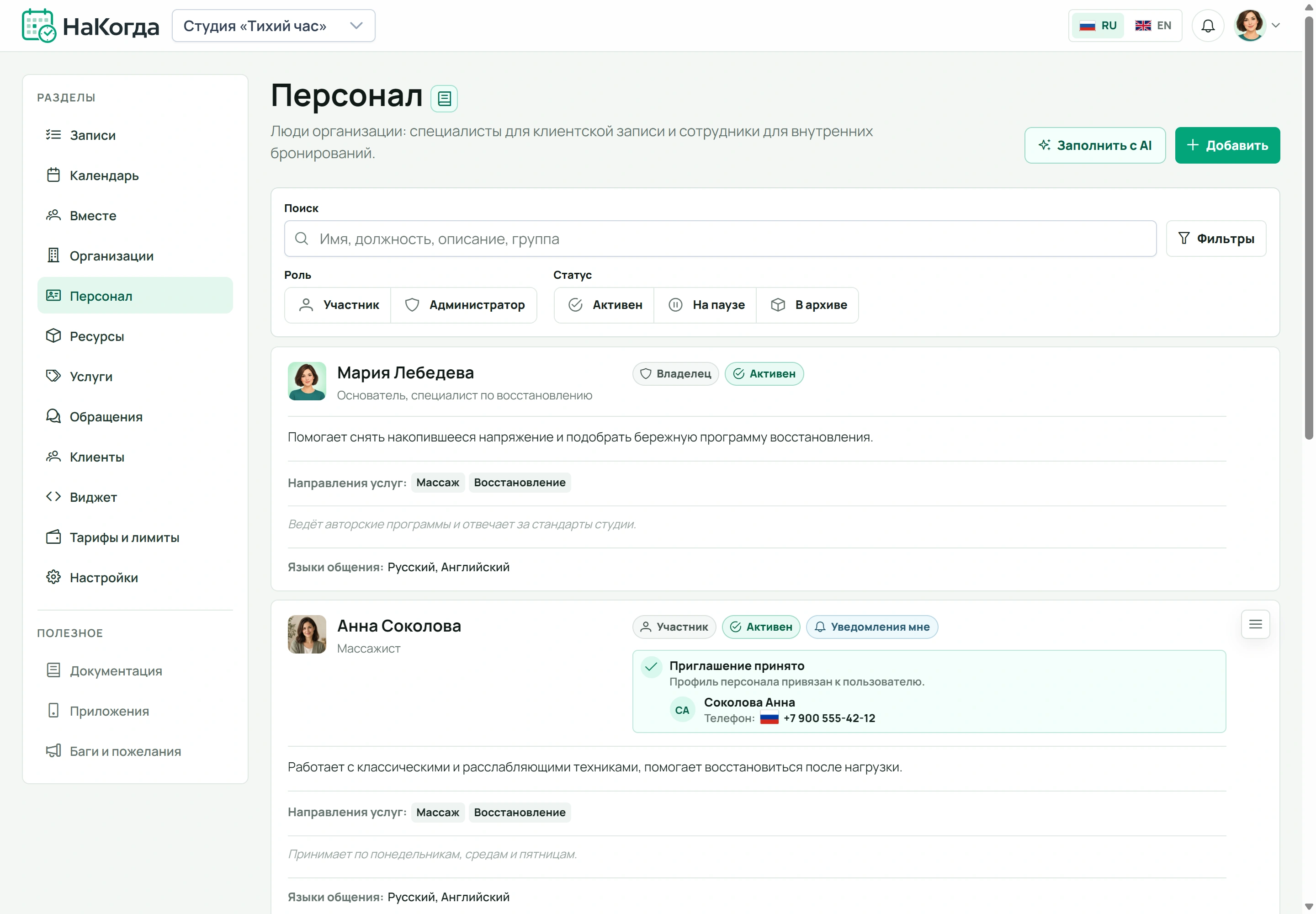Open Вместе section
The width and height of the screenshot is (1316, 914).
pyautogui.click(x=135, y=215)
